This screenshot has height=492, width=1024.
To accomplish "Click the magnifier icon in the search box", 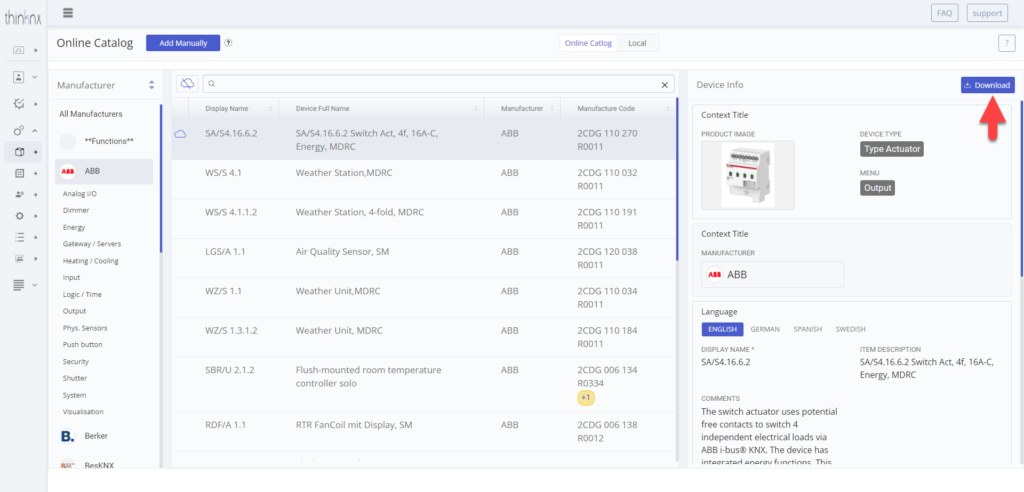I will click(212, 84).
